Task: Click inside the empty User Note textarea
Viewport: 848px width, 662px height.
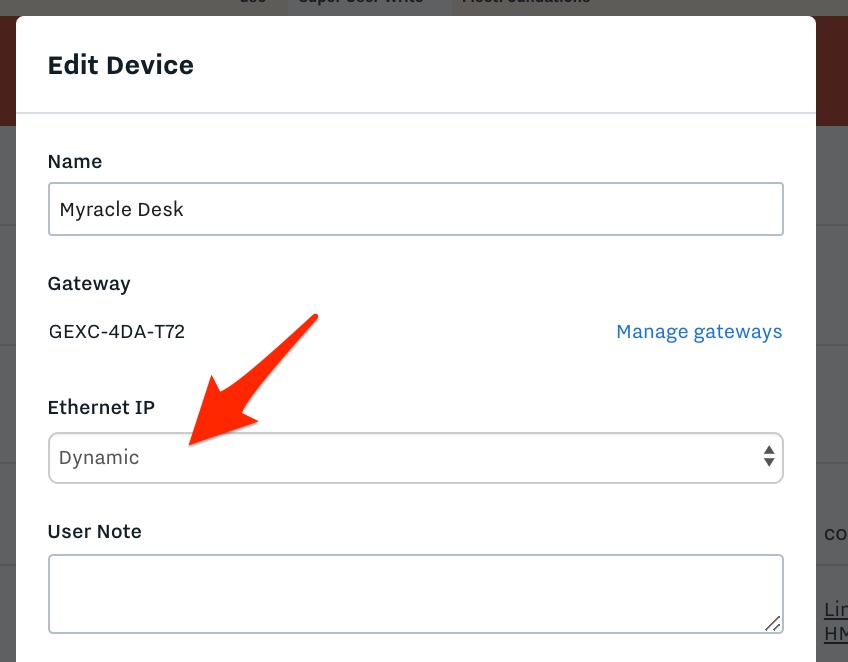Action: point(415,594)
